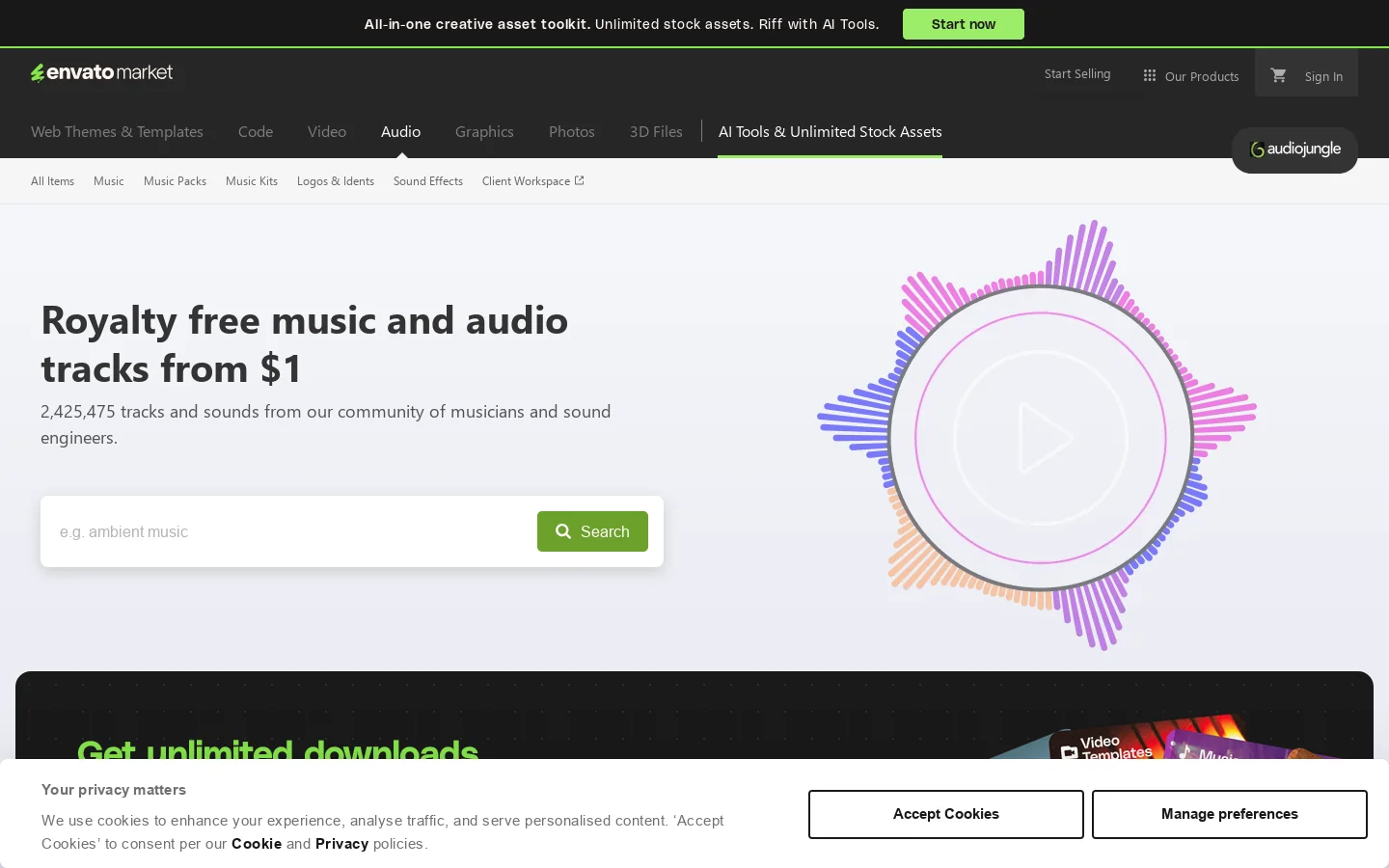Open Web Themes & Templates category

point(117,131)
